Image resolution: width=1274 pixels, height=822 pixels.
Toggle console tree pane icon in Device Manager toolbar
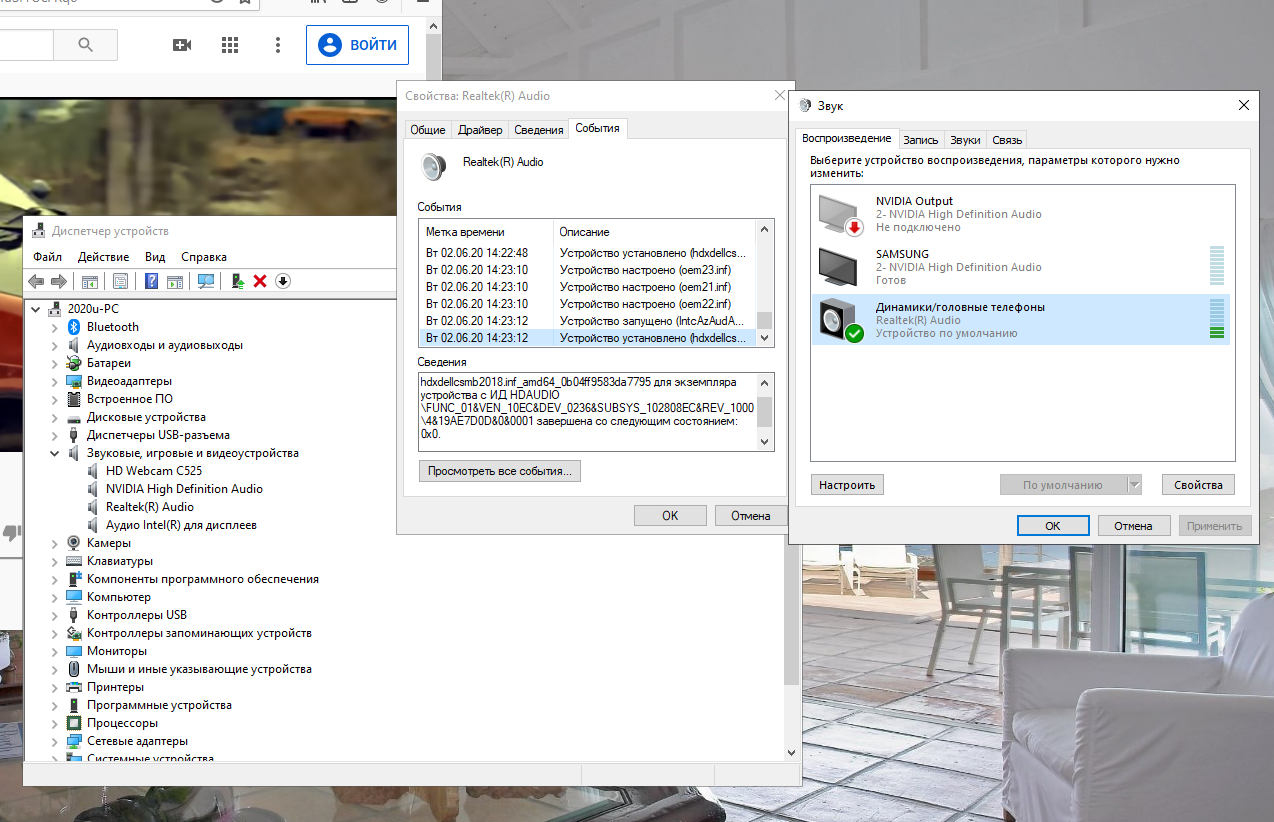coord(89,281)
